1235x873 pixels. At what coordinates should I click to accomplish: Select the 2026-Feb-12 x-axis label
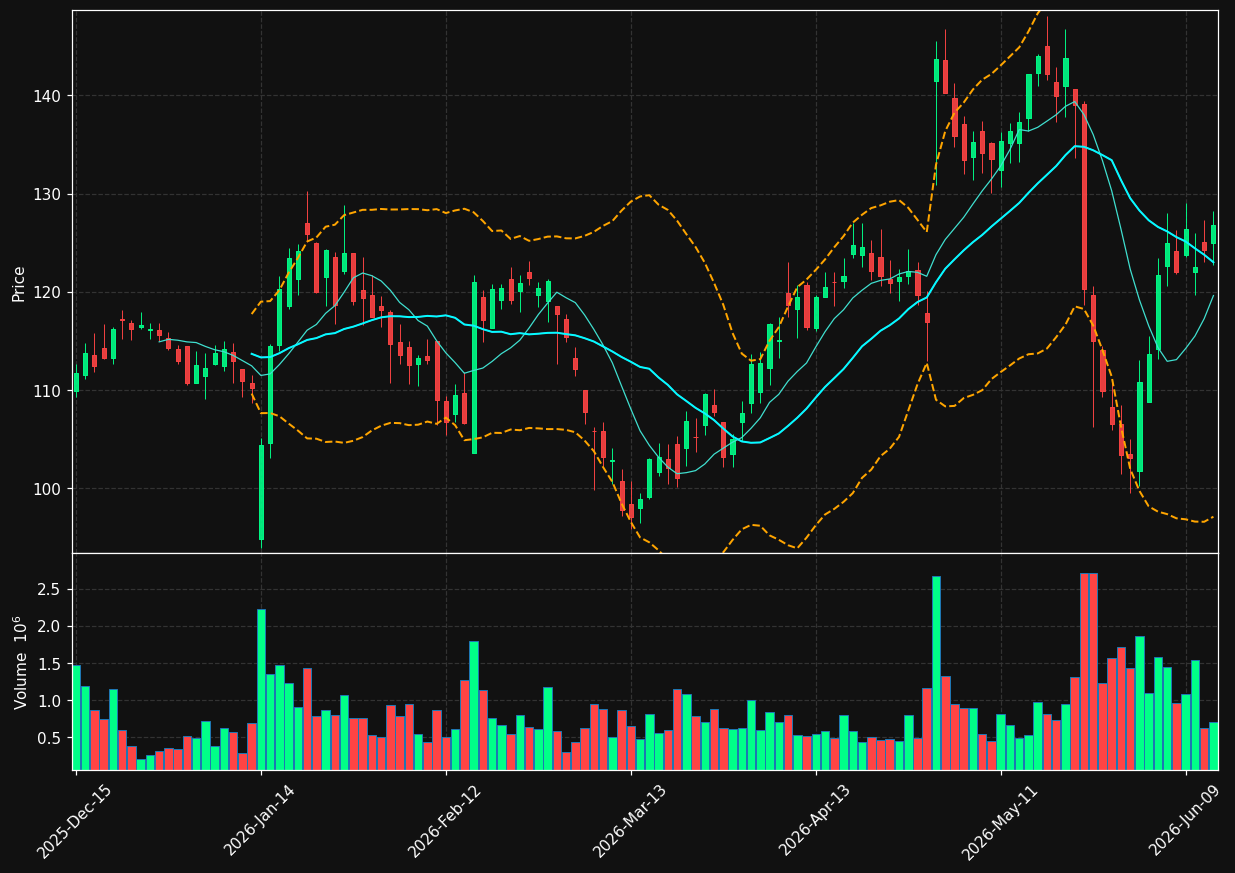click(445, 822)
